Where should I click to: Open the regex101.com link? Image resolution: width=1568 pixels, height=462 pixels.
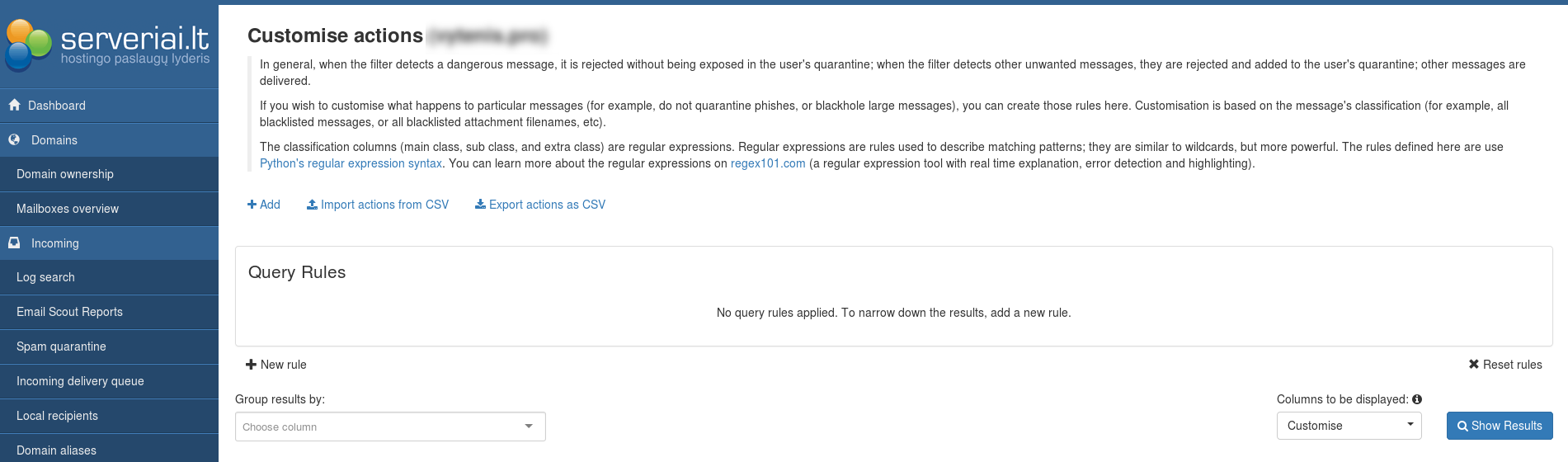768,163
